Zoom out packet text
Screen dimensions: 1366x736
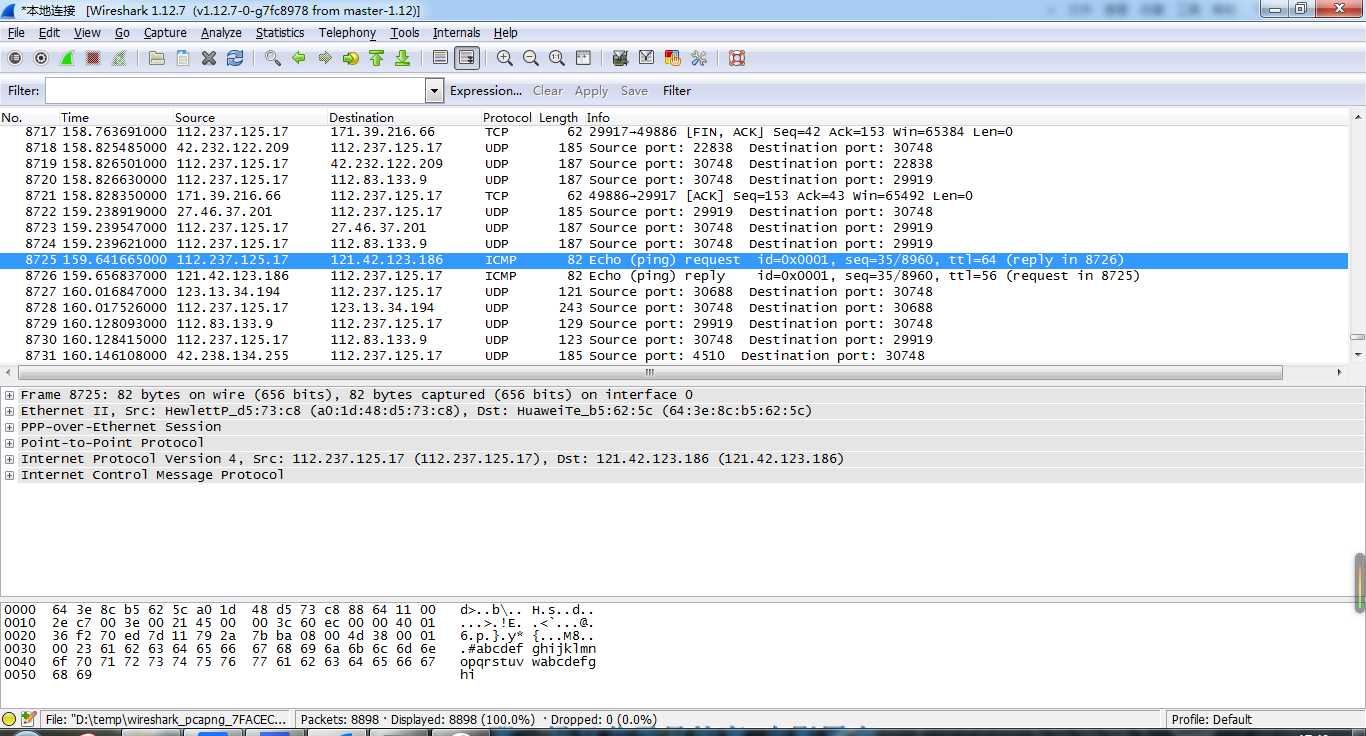click(x=531, y=58)
